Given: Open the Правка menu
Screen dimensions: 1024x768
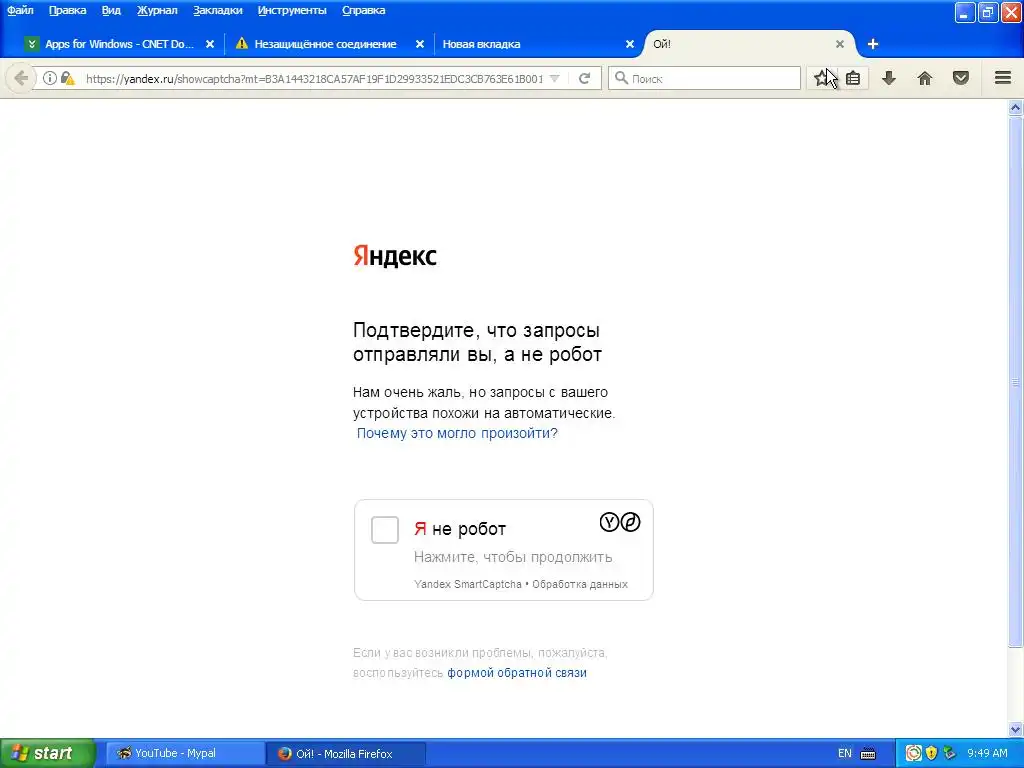Looking at the screenshot, I should pos(67,10).
